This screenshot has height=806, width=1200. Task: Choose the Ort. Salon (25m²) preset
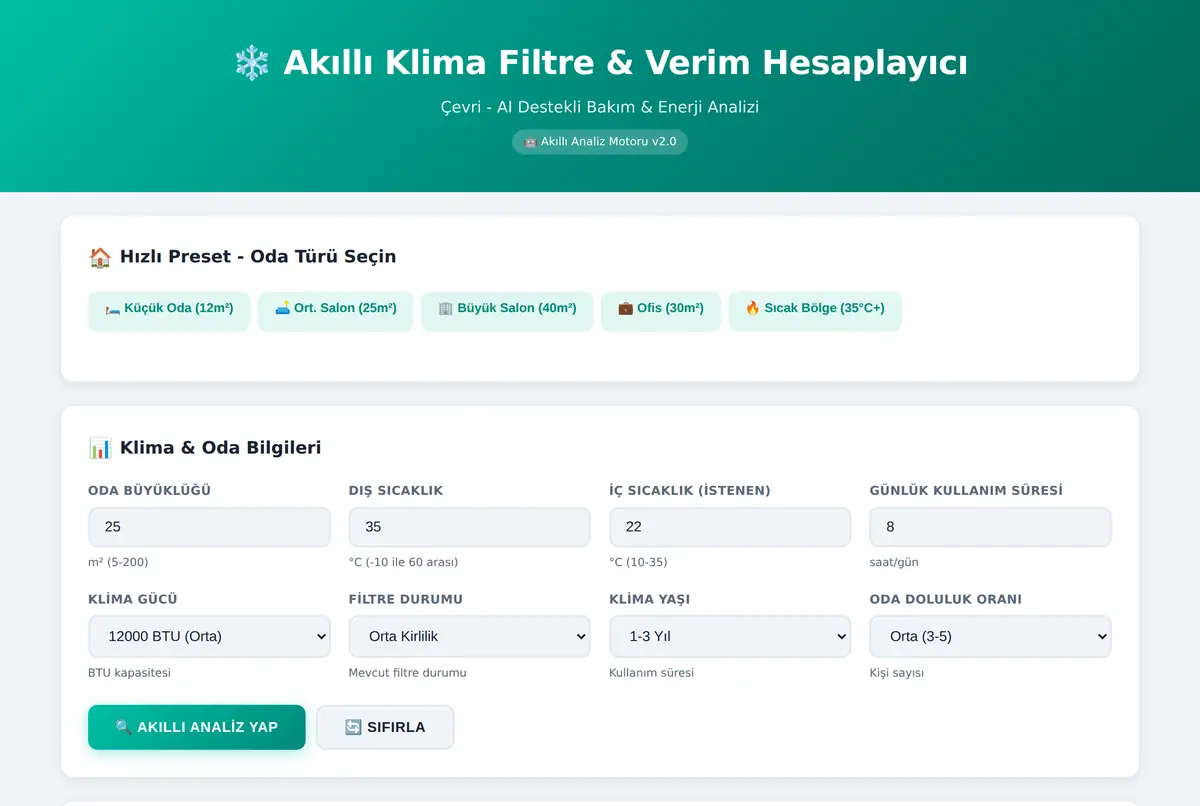click(336, 309)
